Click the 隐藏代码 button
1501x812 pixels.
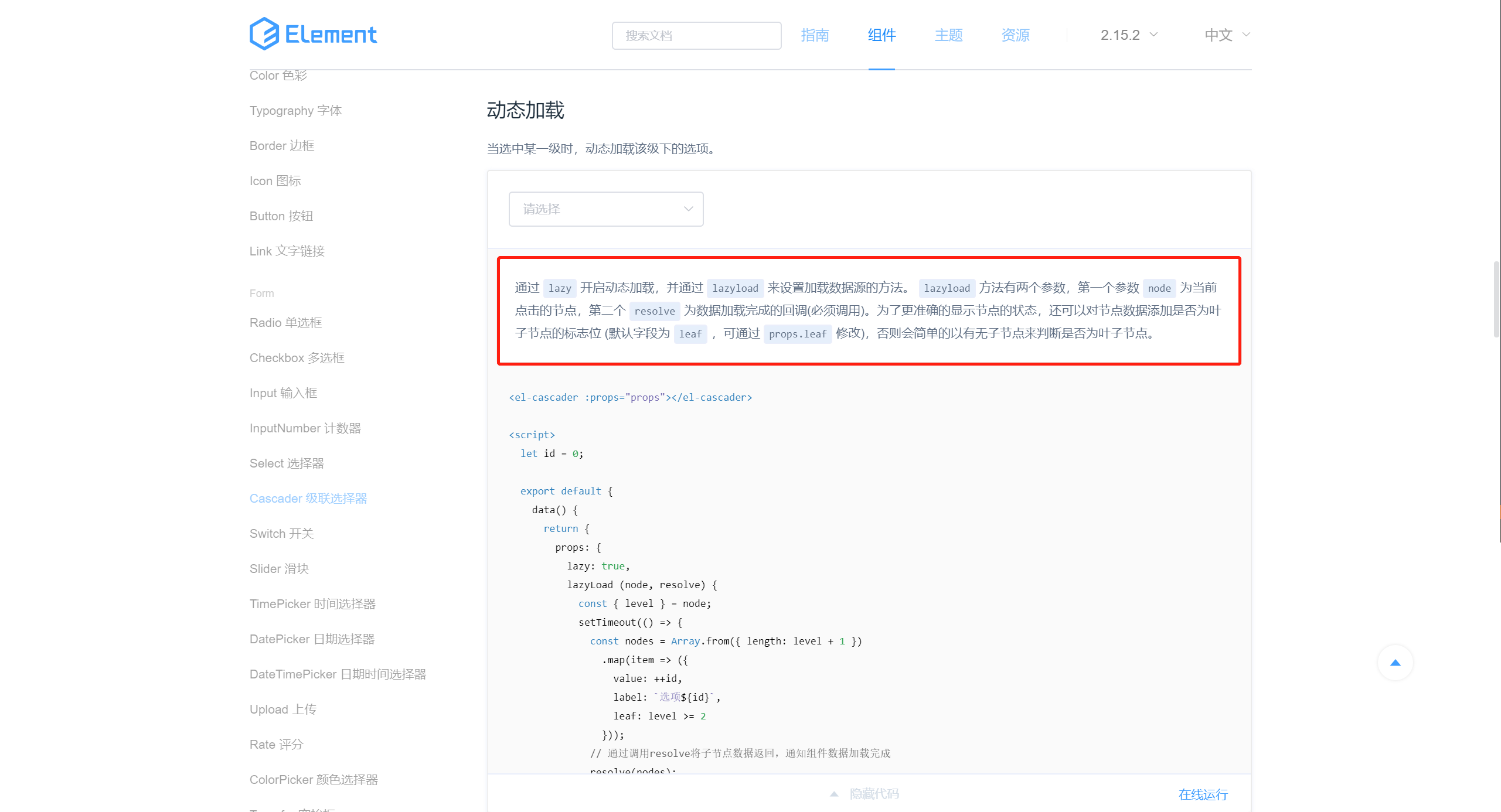[873, 793]
